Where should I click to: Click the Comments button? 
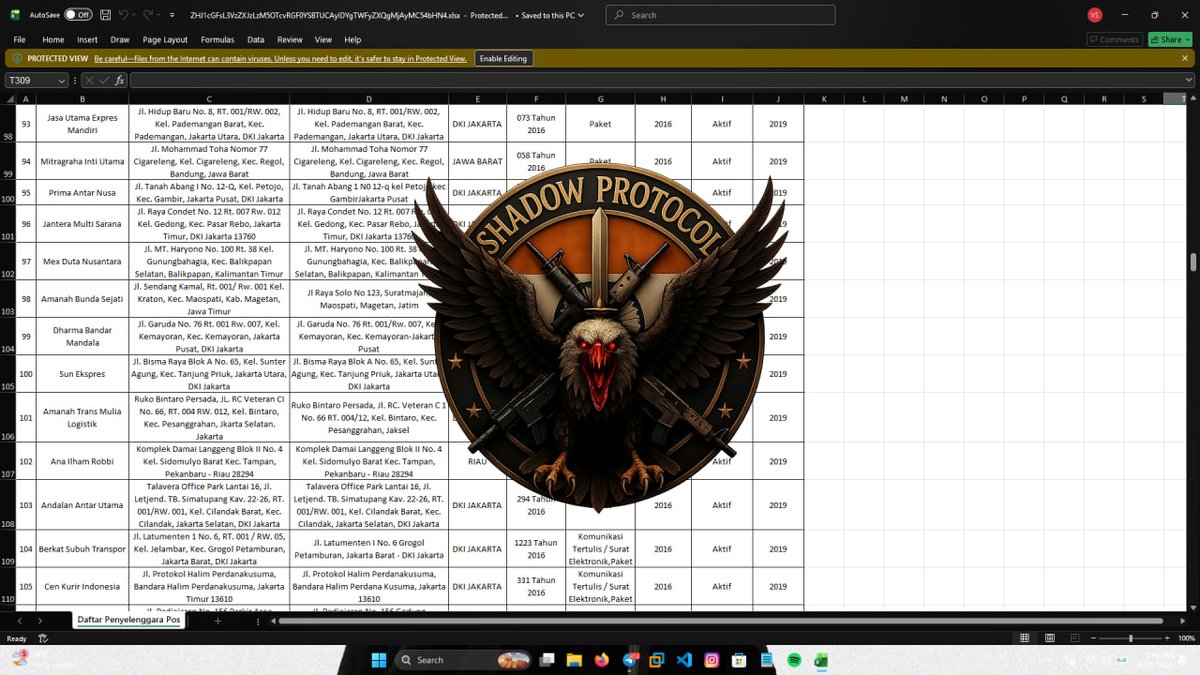[x=1114, y=40]
